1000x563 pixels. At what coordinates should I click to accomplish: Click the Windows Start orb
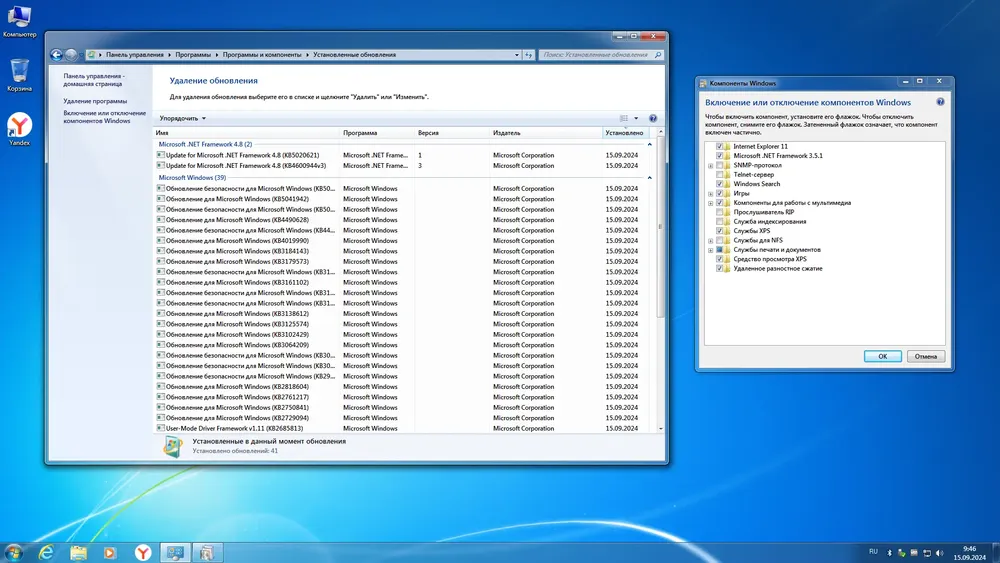[x=14, y=552]
